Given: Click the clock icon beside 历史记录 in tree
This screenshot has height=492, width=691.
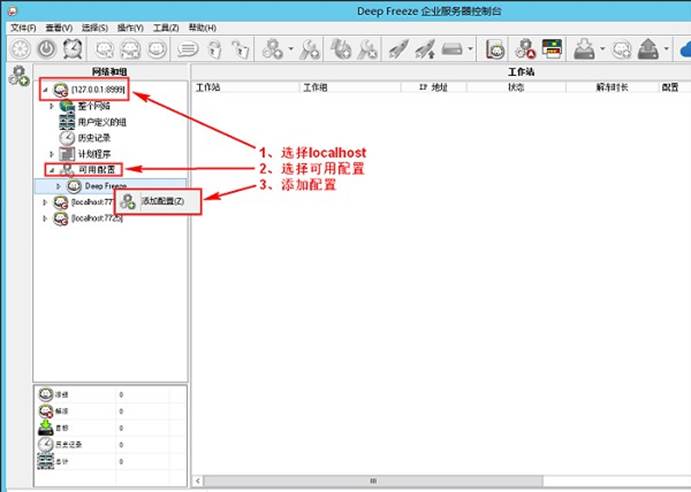Looking at the screenshot, I should coord(67,138).
